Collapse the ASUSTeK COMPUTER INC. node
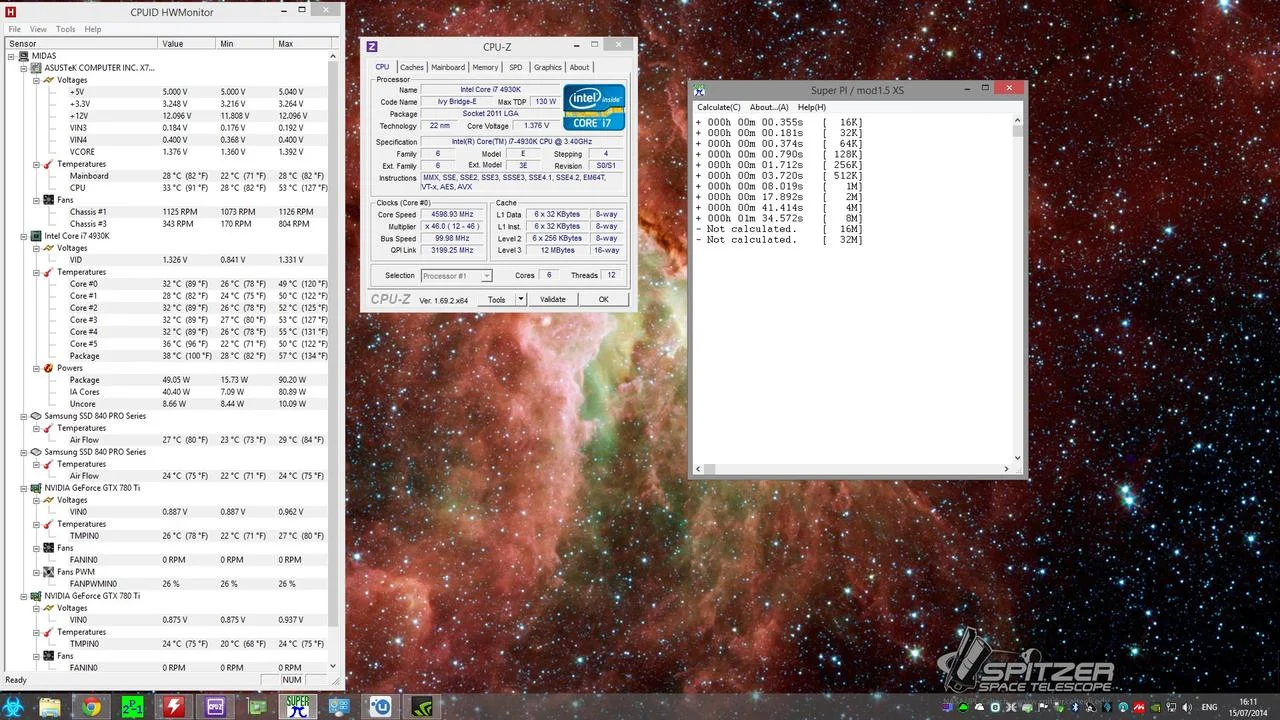Screen dimensions: 1280x720 click(x=24, y=68)
